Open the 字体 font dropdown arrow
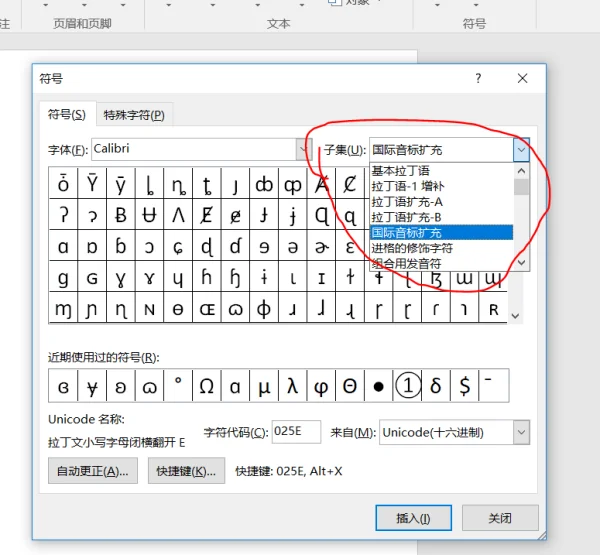Viewport: 600px width, 555px height. [x=303, y=149]
